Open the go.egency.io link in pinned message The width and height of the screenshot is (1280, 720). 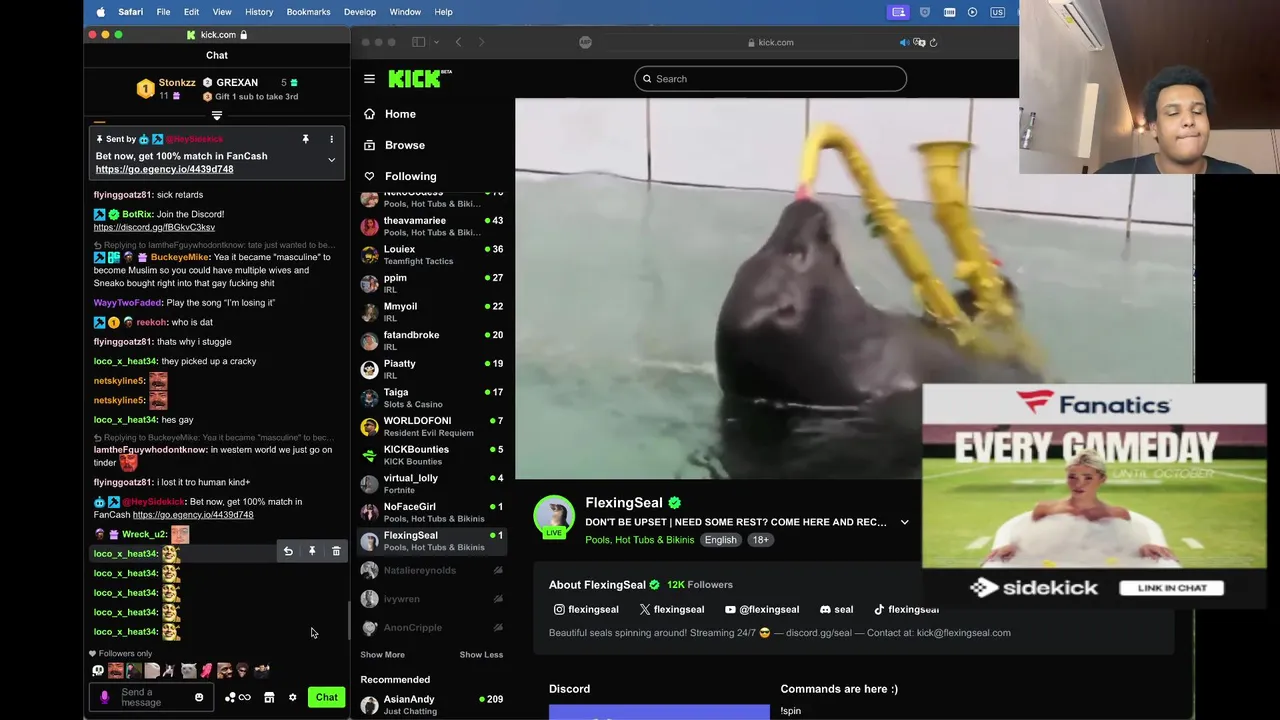tap(164, 169)
